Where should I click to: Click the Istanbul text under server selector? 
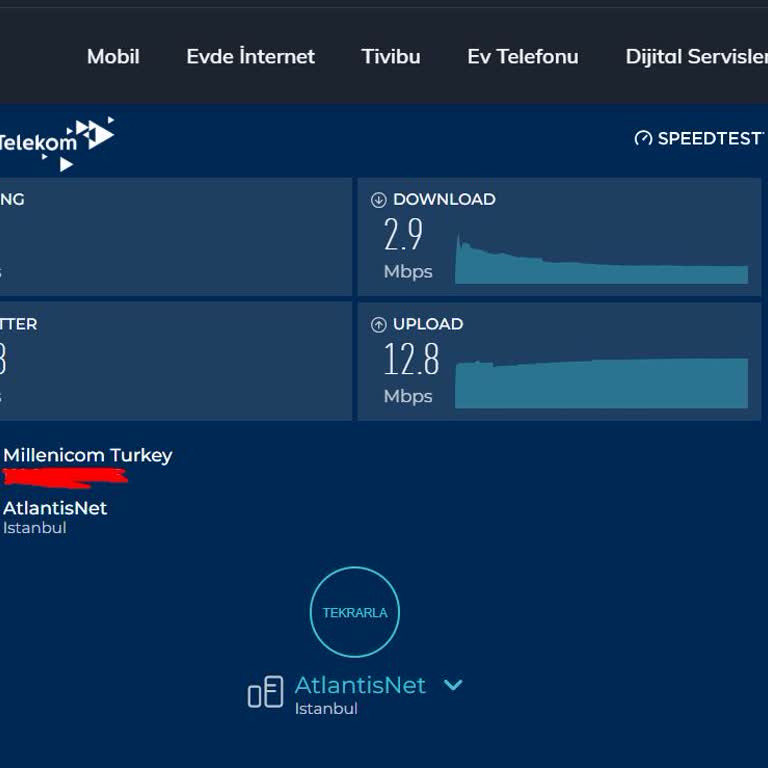coord(326,708)
